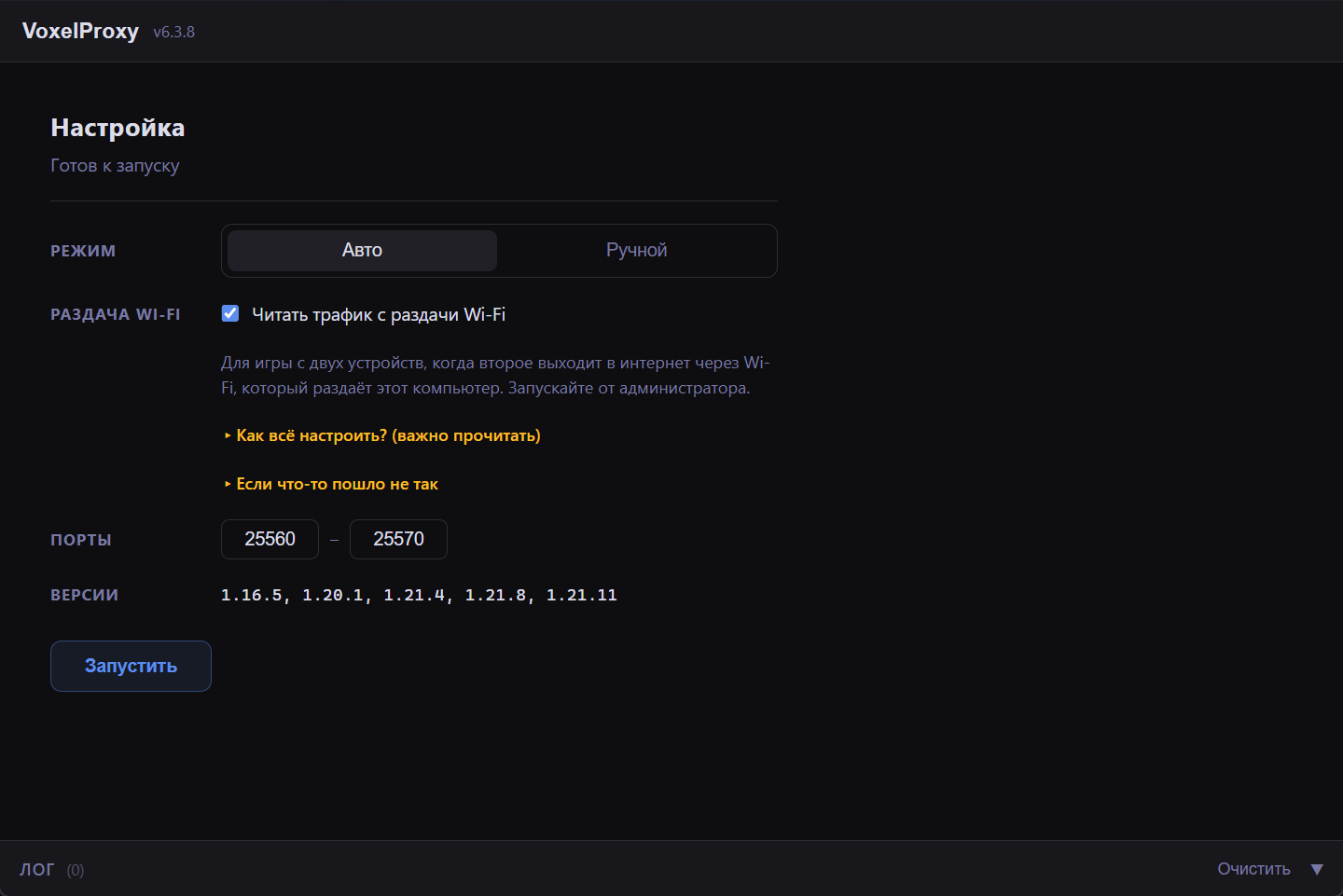The image size is (1343, 896).
Task: Click version label v6.3.8
Action: point(174,32)
